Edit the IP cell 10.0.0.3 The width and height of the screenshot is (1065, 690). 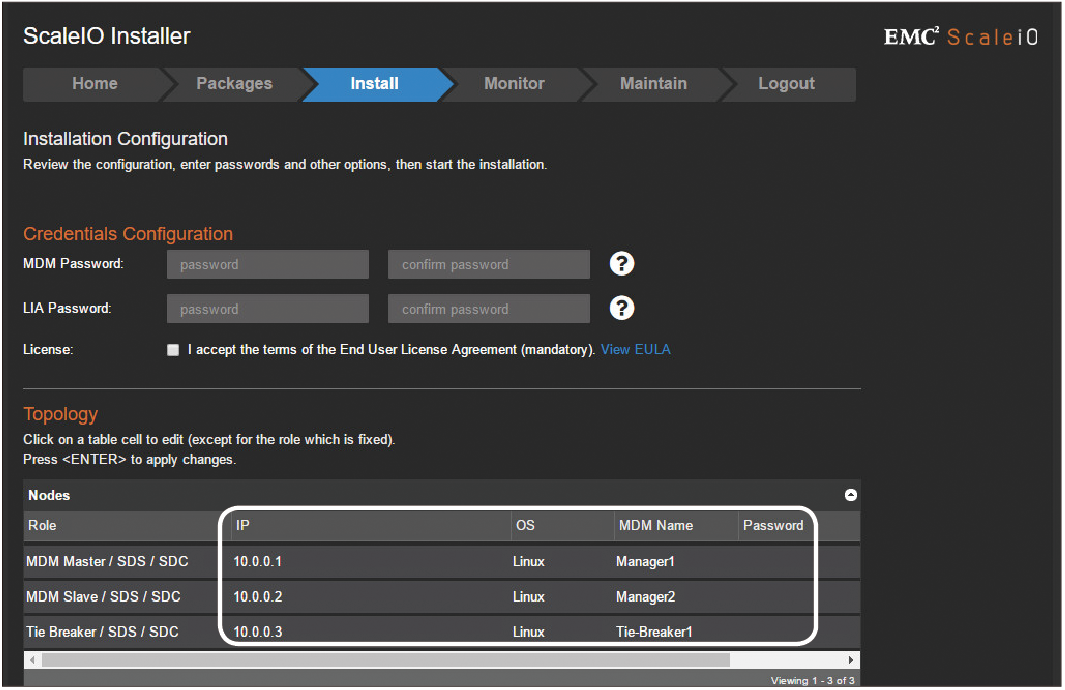tap(371, 632)
